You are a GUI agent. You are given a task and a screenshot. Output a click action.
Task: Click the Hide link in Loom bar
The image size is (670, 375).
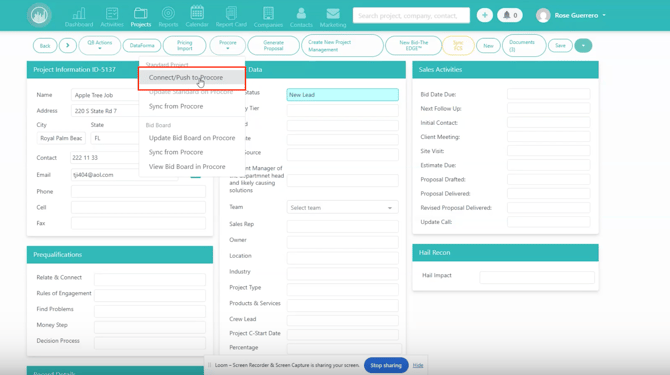point(418,365)
